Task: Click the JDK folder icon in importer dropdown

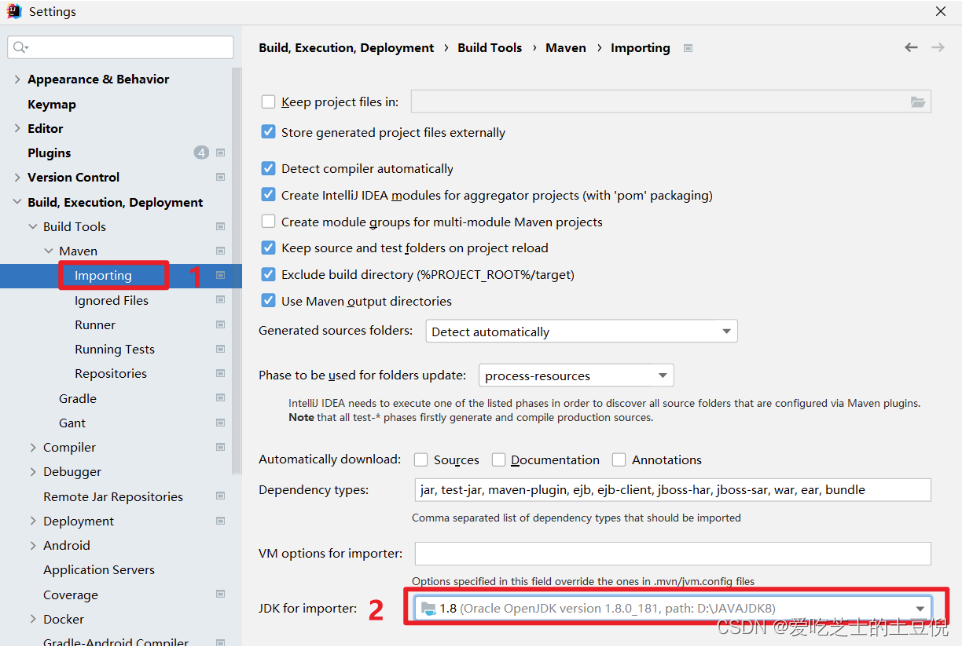Action: pos(428,609)
